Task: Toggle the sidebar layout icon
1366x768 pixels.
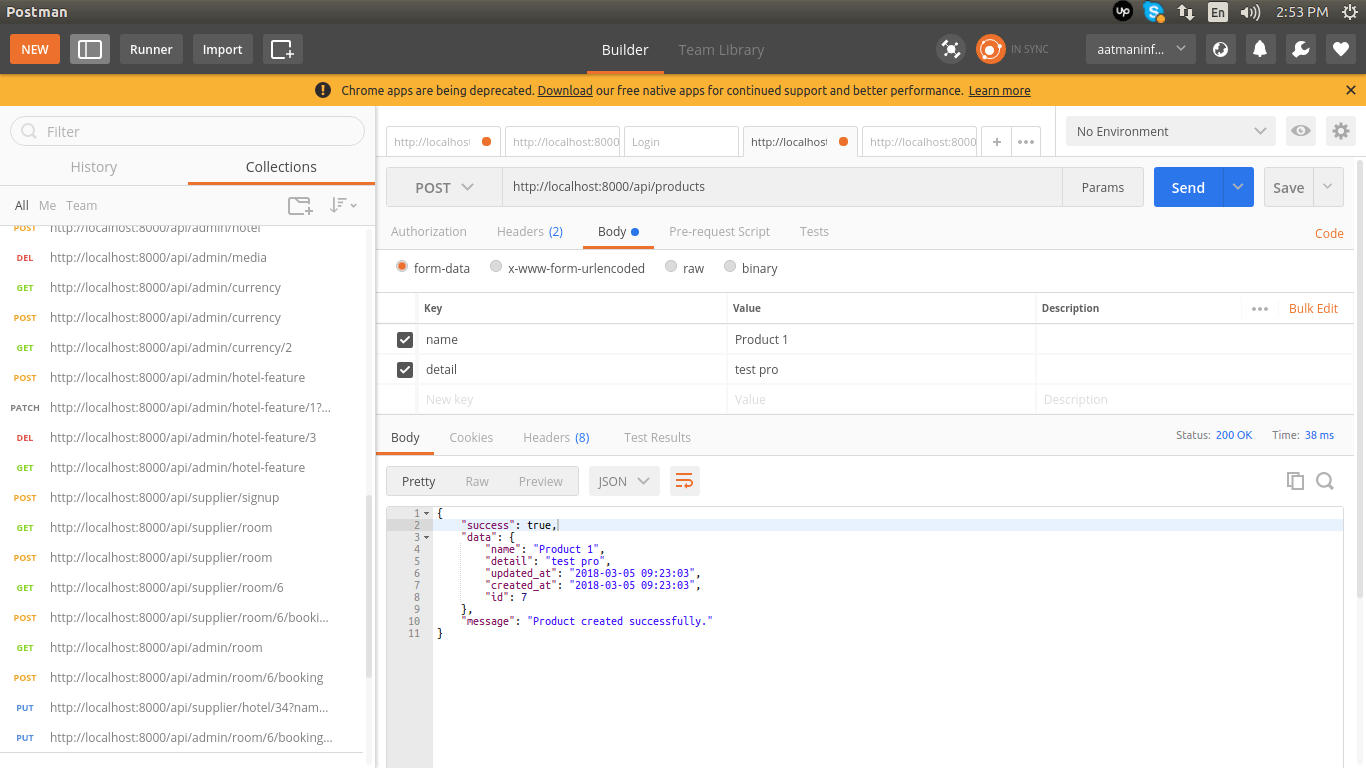Action: point(90,49)
